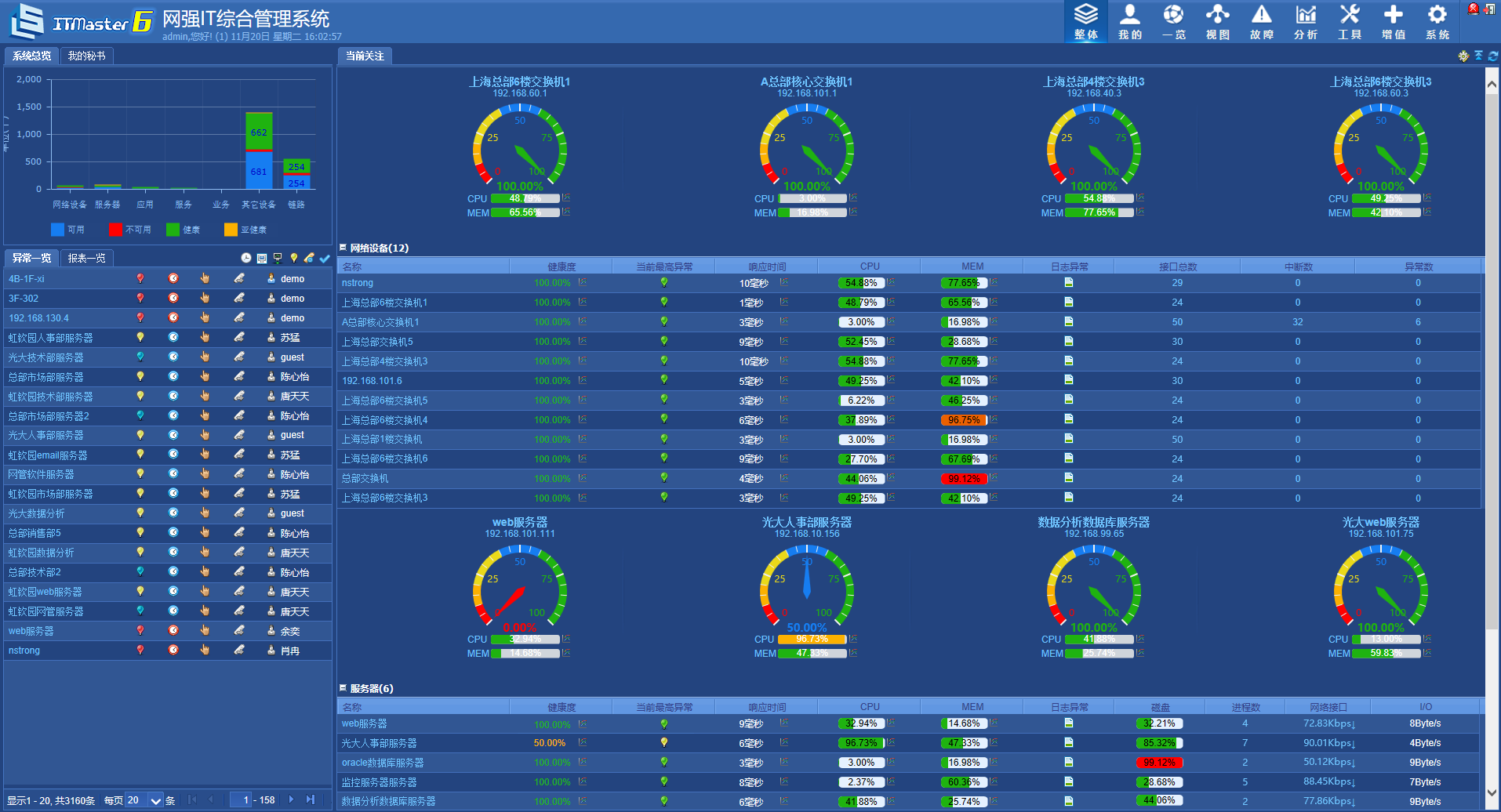Screen dimensions: 1501x812
Task: Open the 分析 (analysis) chart icon
Action: coord(1306,21)
